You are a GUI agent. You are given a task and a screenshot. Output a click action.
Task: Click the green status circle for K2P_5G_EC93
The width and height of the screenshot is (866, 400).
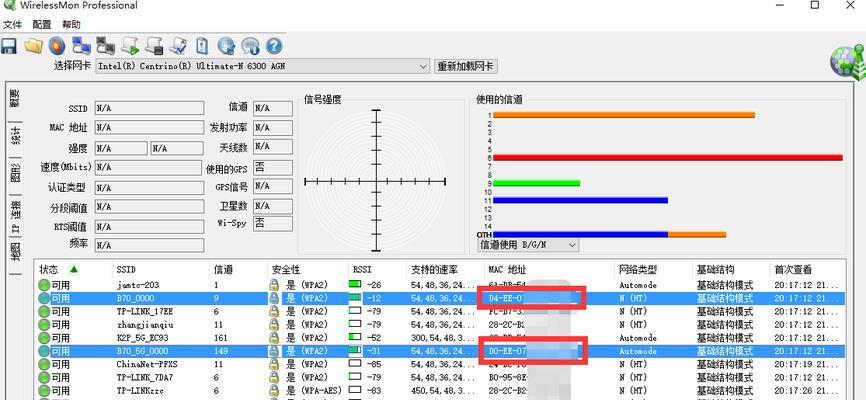coord(44,338)
